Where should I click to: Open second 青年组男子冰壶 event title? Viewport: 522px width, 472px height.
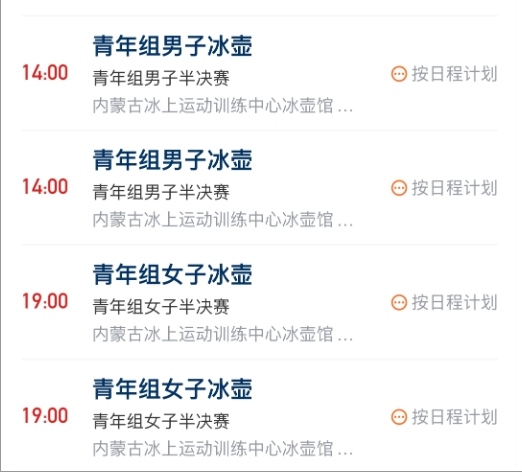[172, 160]
